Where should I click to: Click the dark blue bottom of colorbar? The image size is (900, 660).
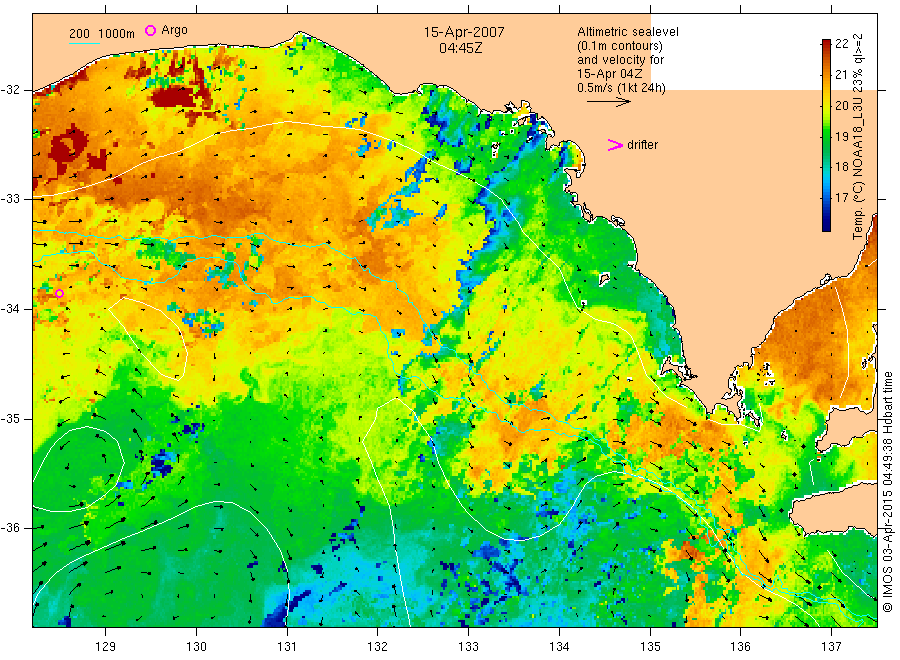(827, 226)
